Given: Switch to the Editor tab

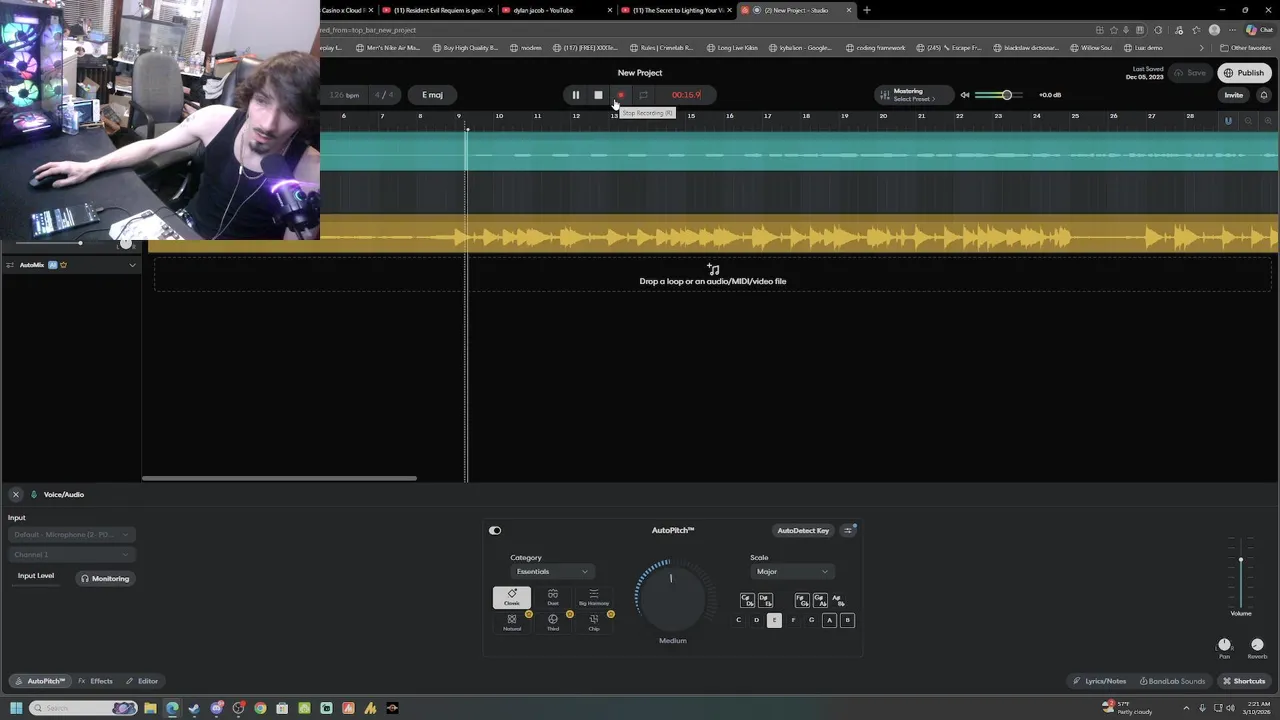Looking at the screenshot, I should (x=142, y=681).
